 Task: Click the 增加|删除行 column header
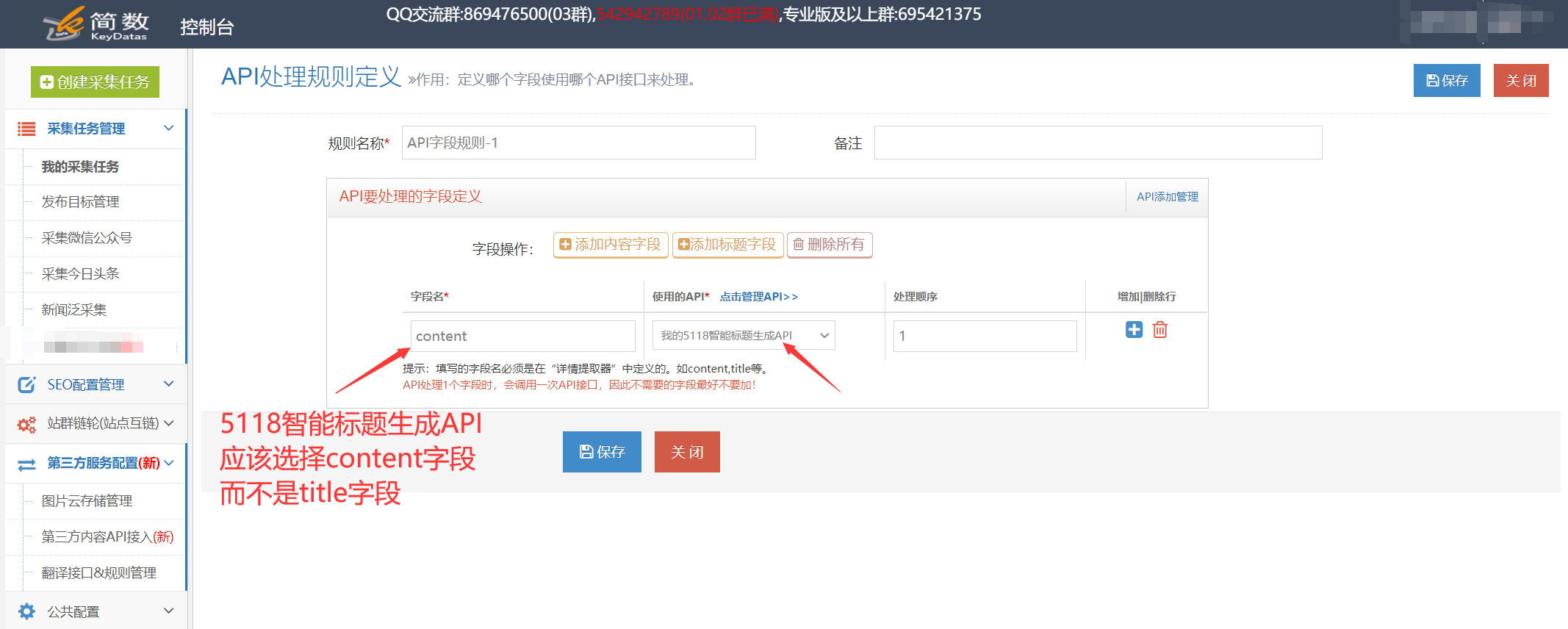(x=1146, y=297)
